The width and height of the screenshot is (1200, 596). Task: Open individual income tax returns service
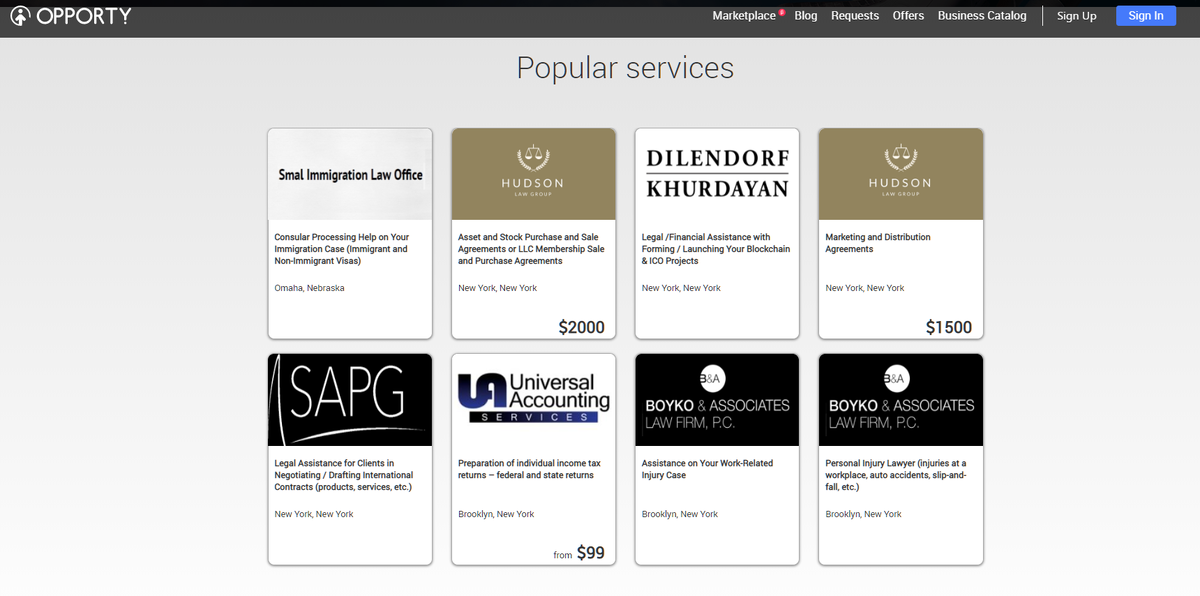tap(529, 469)
